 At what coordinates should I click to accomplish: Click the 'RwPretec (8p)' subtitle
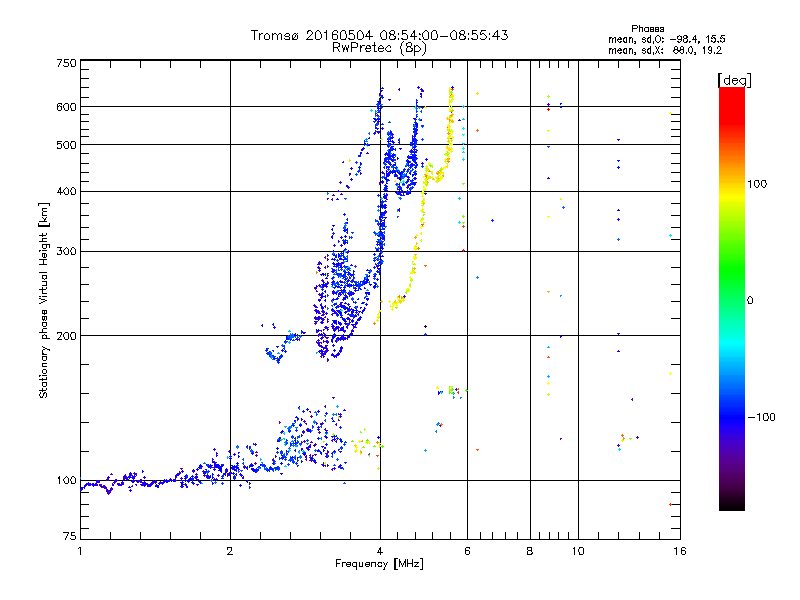coord(379,48)
